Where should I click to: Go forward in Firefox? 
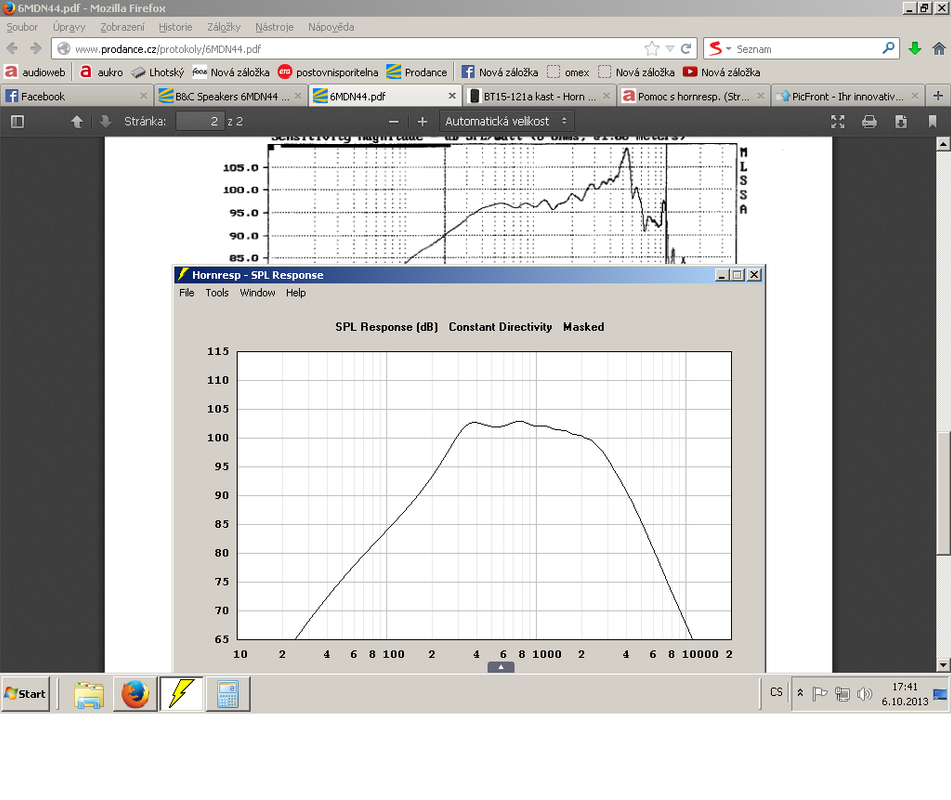point(36,49)
